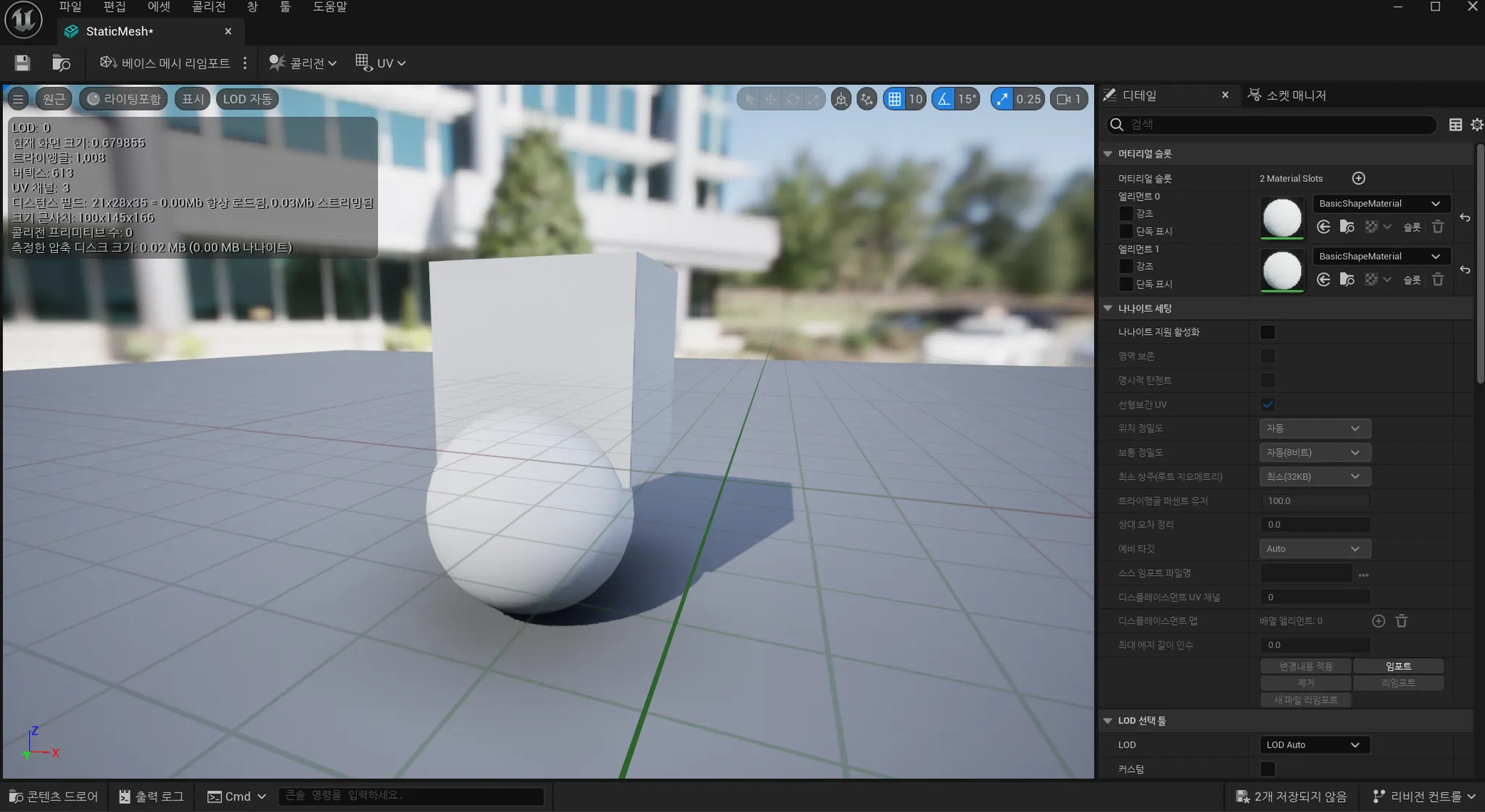Open the 콜리전 menu in menu bar
This screenshot has height=812, width=1485.
pyautogui.click(x=209, y=7)
